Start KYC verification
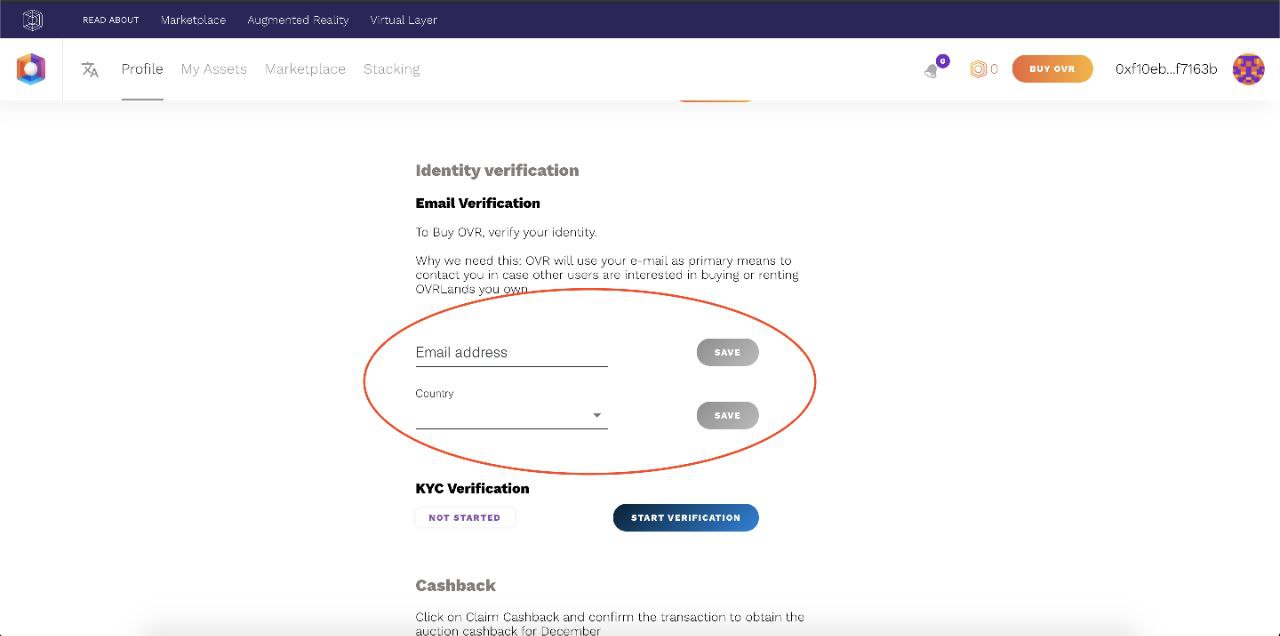This screenshot has height=636, width=1280. [685, 517]
